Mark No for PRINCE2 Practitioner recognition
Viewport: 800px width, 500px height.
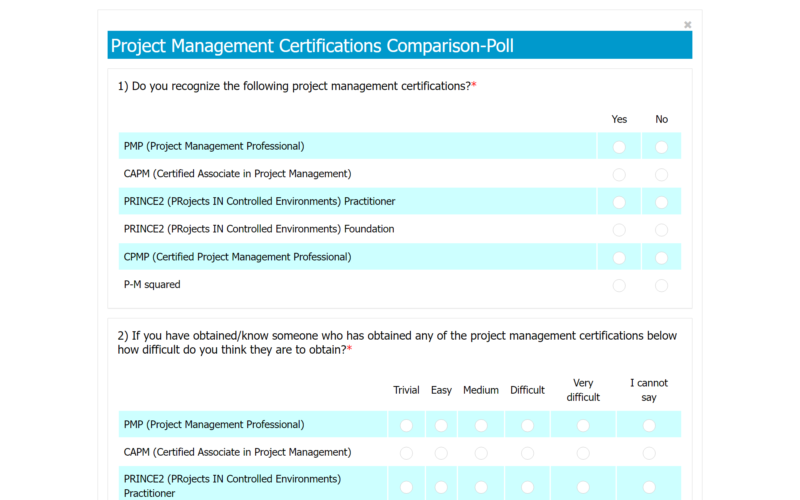click(x=661, y=202)
